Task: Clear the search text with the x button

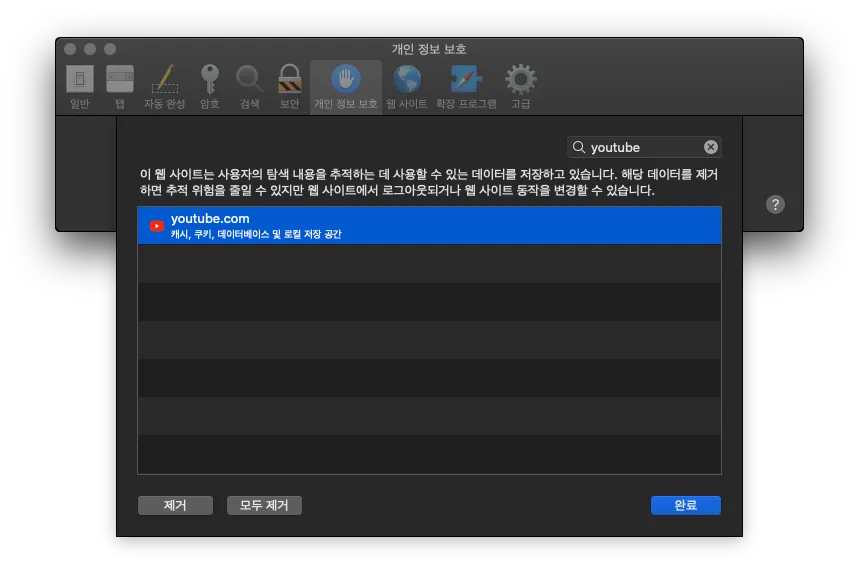Action: pos(710,147)
